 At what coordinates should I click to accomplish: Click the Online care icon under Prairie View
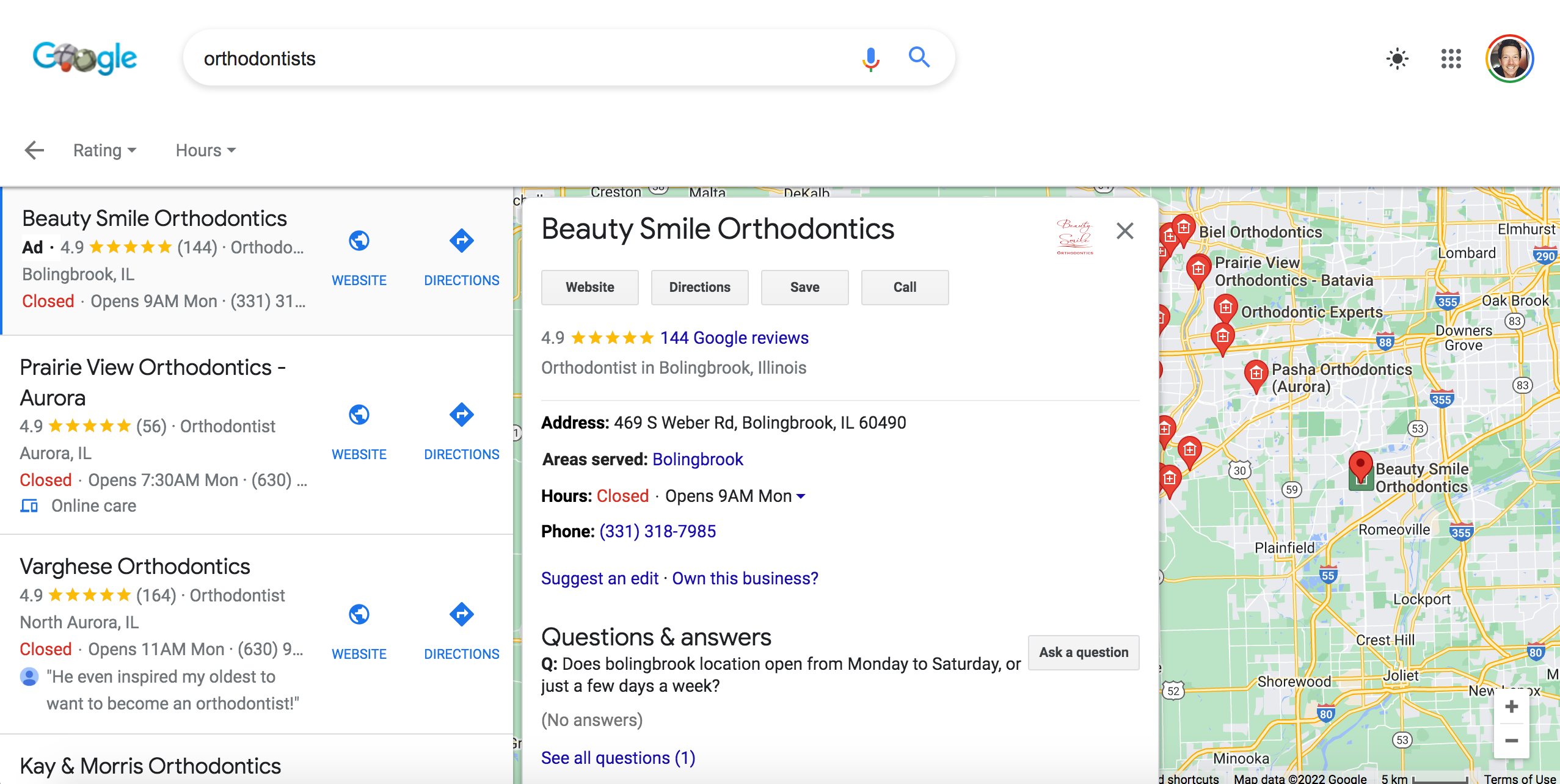pyautogui.click(x=29, y=506)
